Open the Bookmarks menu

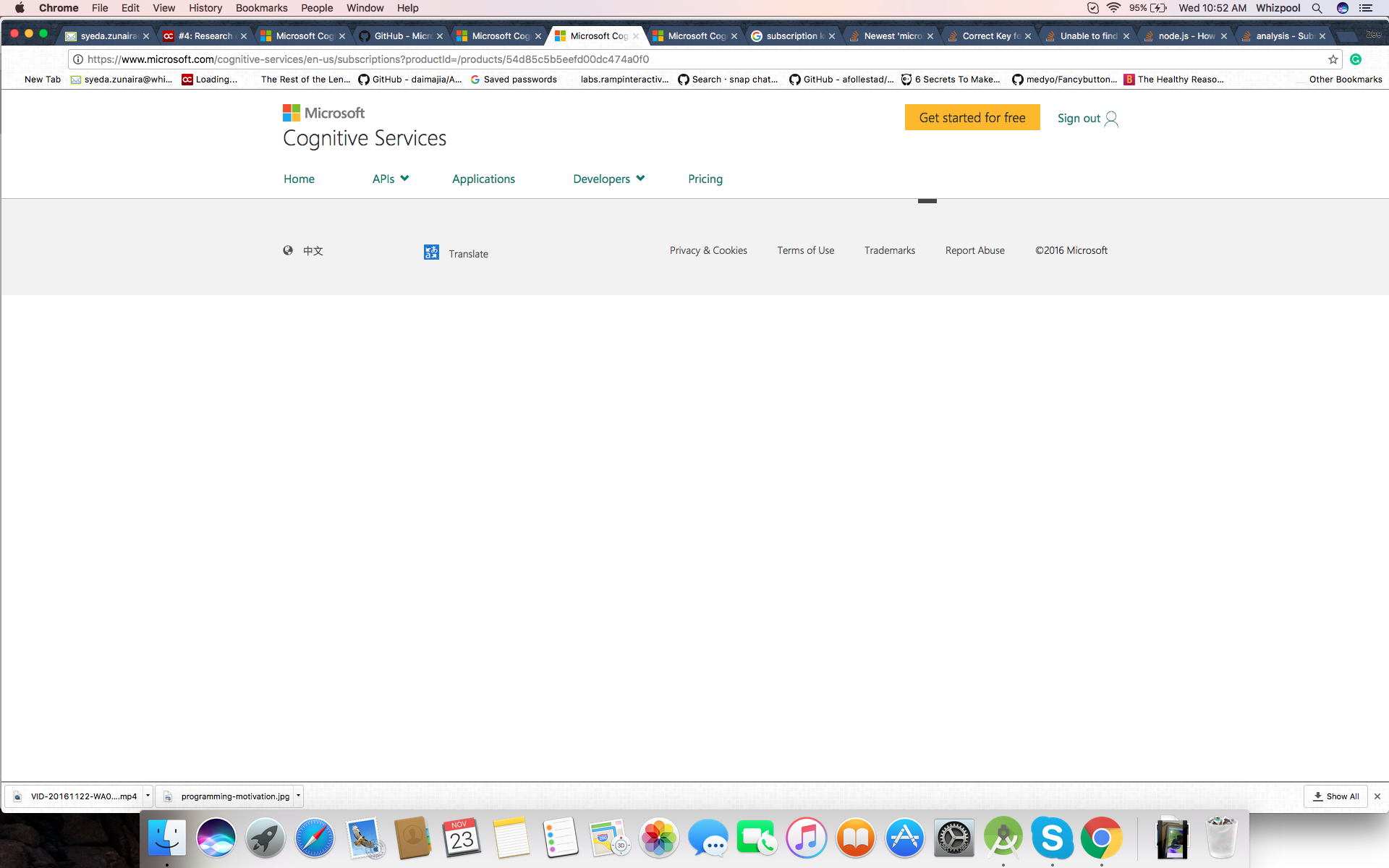[x=262, y=8]
